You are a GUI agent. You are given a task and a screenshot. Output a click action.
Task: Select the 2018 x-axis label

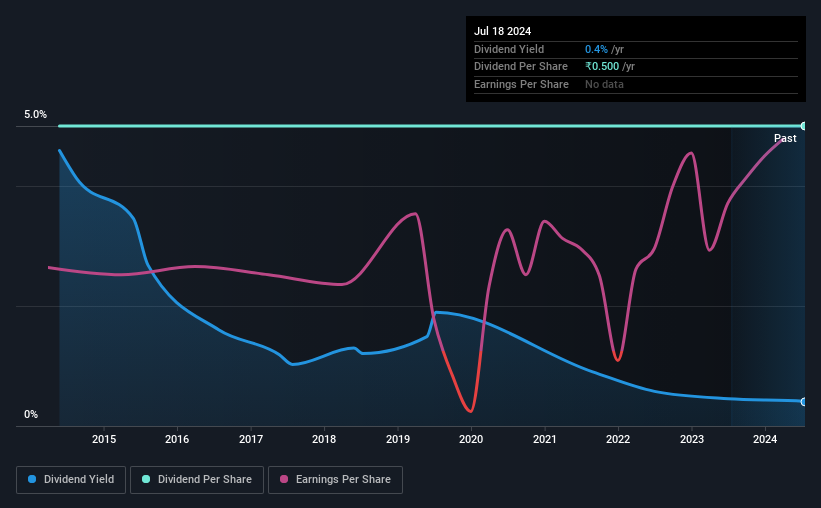[x=324, y=439]
